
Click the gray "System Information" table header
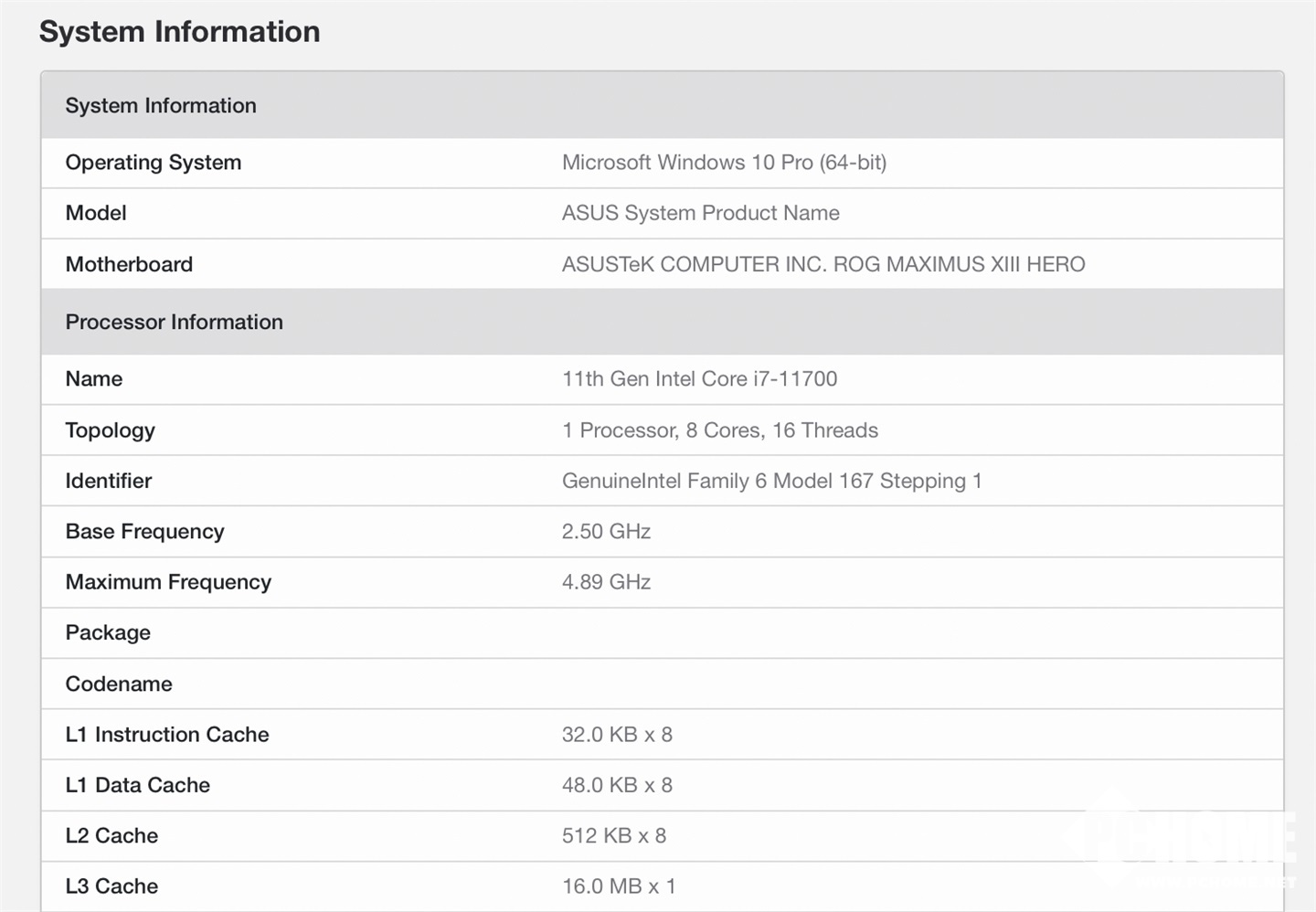[x=662, y=105]
